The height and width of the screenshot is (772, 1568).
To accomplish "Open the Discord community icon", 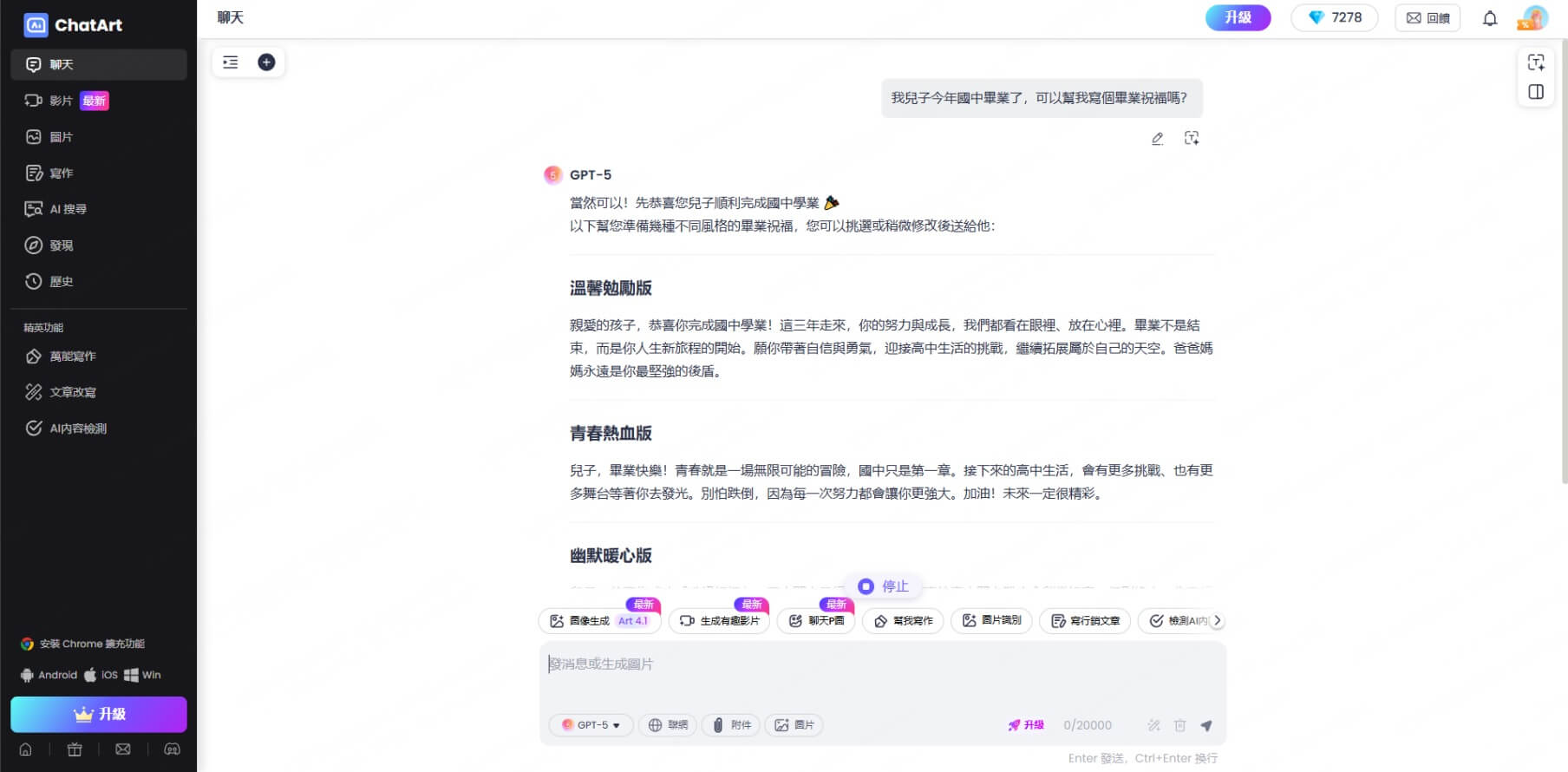I will pyautogui.click(x=172, y=749).
